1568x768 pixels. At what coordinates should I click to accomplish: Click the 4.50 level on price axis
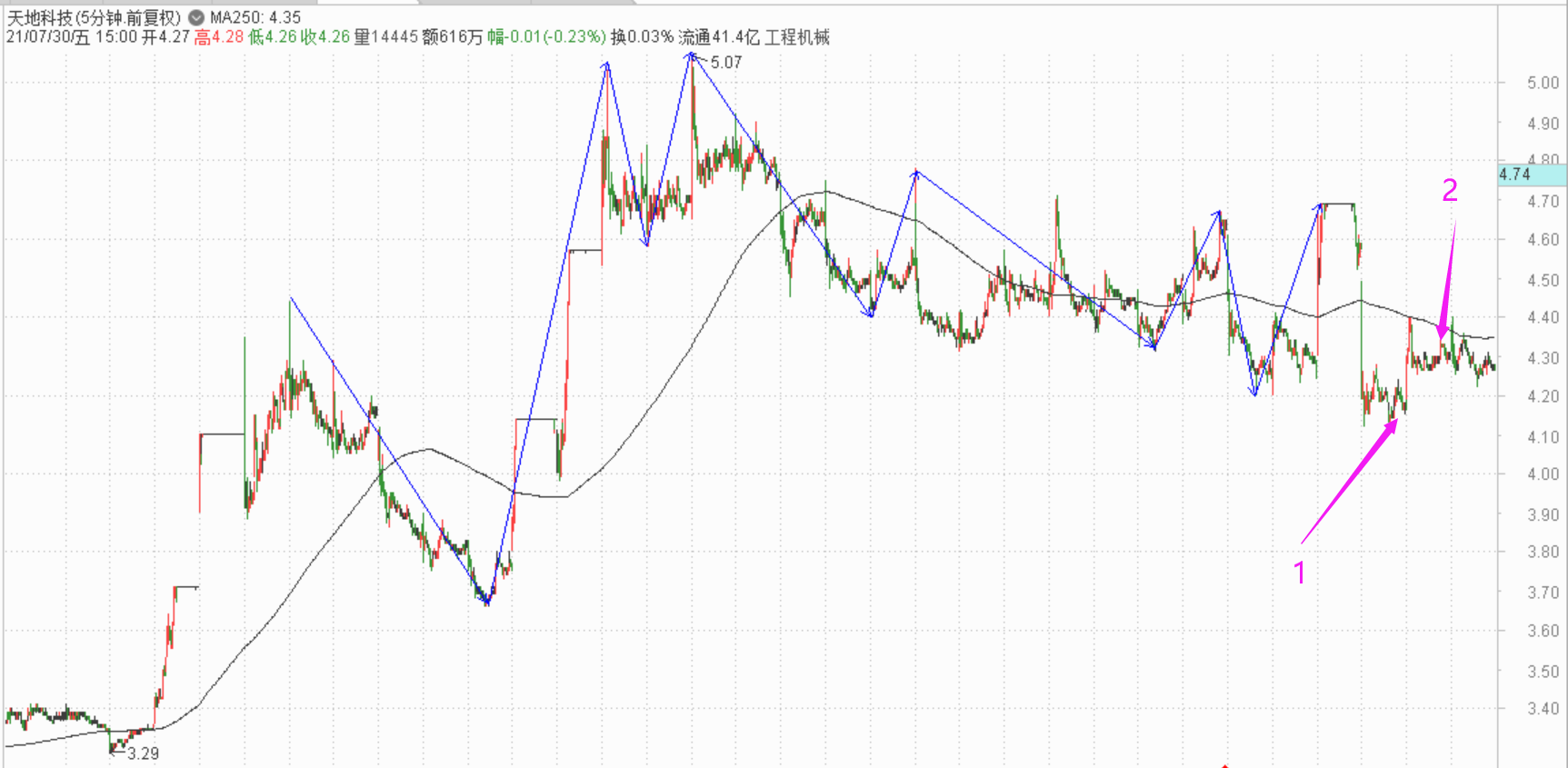click(x=1543, y=279)
